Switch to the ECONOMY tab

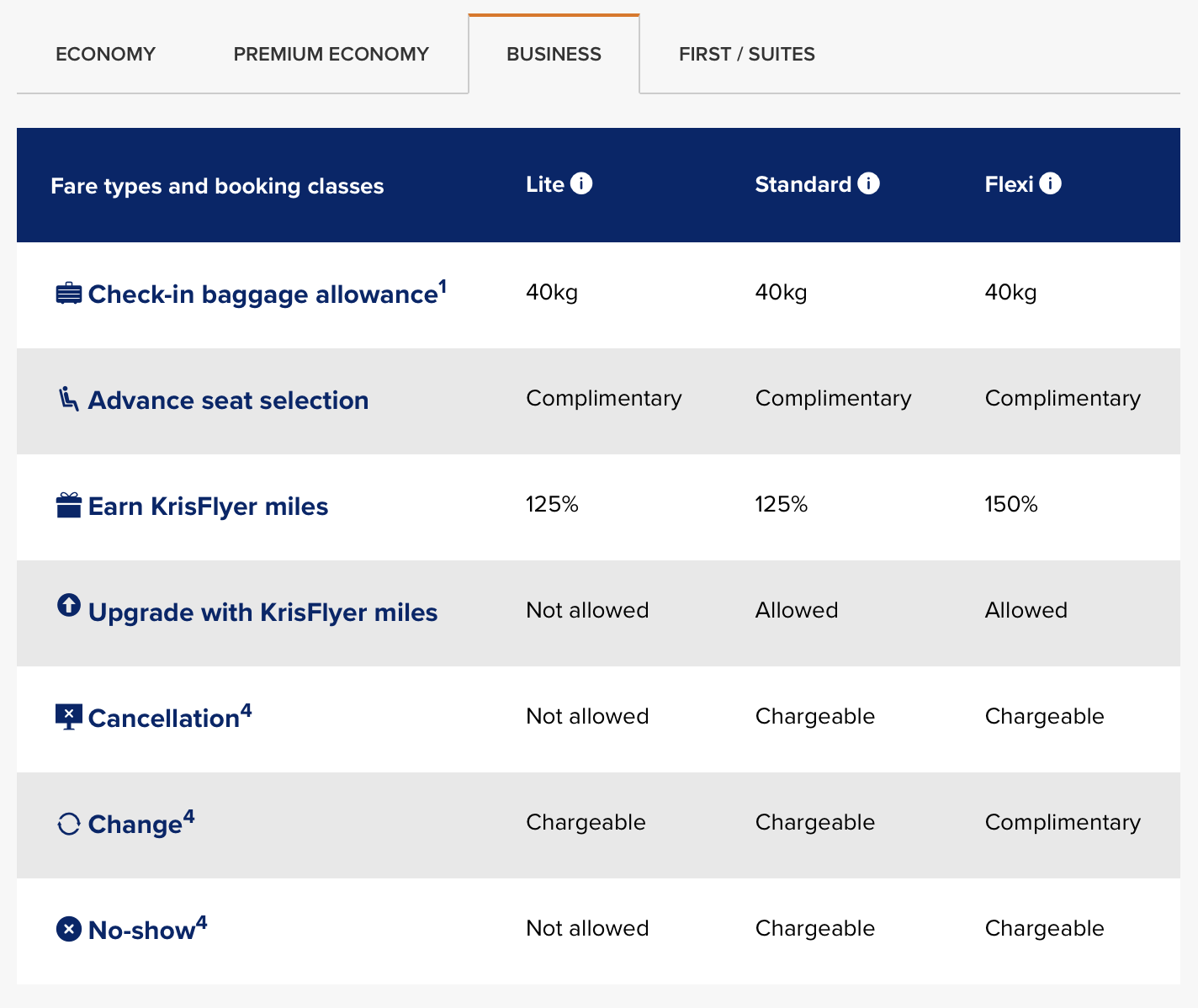[105, 53]
